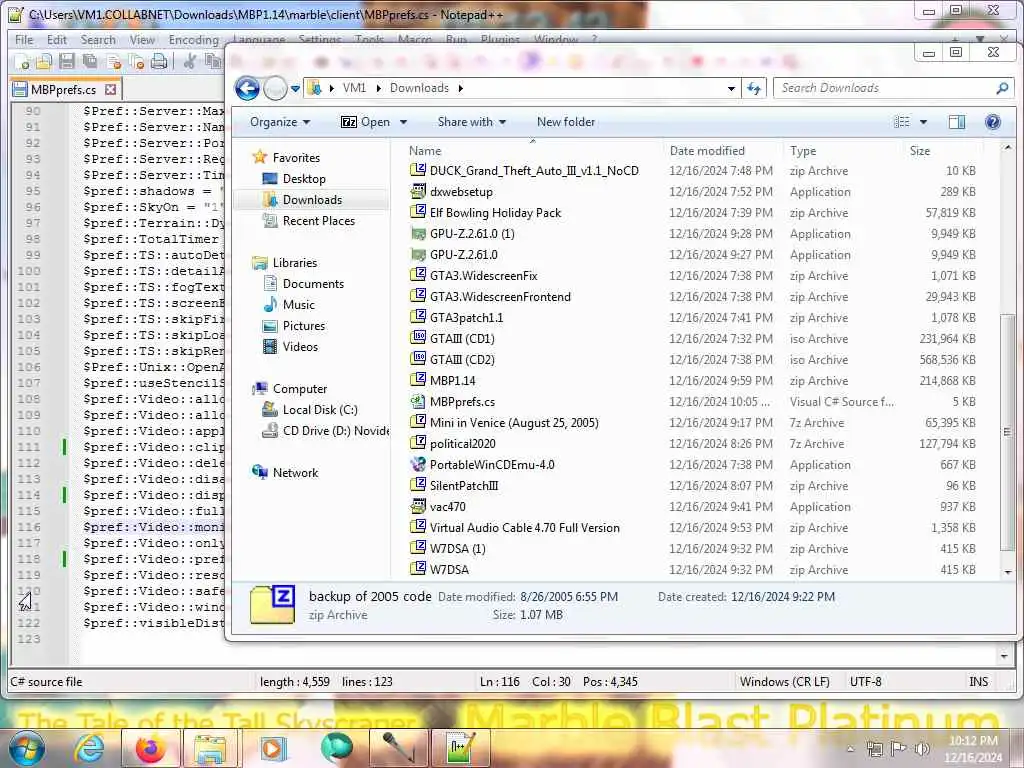Click the Downloads breadcrumb in the address bar
Viewport: 1024px width, 768px height.
click(x=419, y=88)
